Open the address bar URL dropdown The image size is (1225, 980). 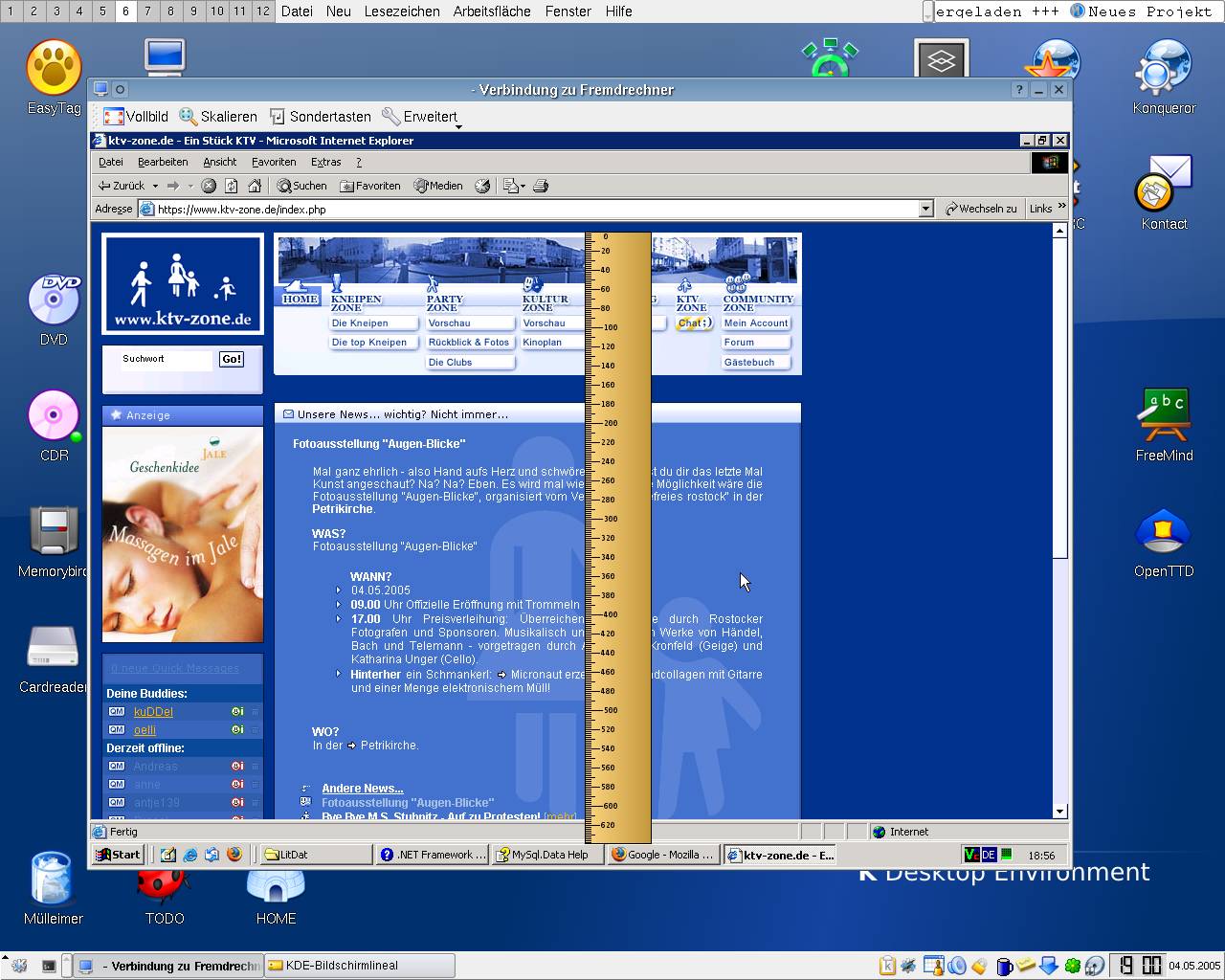(x=925, y=209)
